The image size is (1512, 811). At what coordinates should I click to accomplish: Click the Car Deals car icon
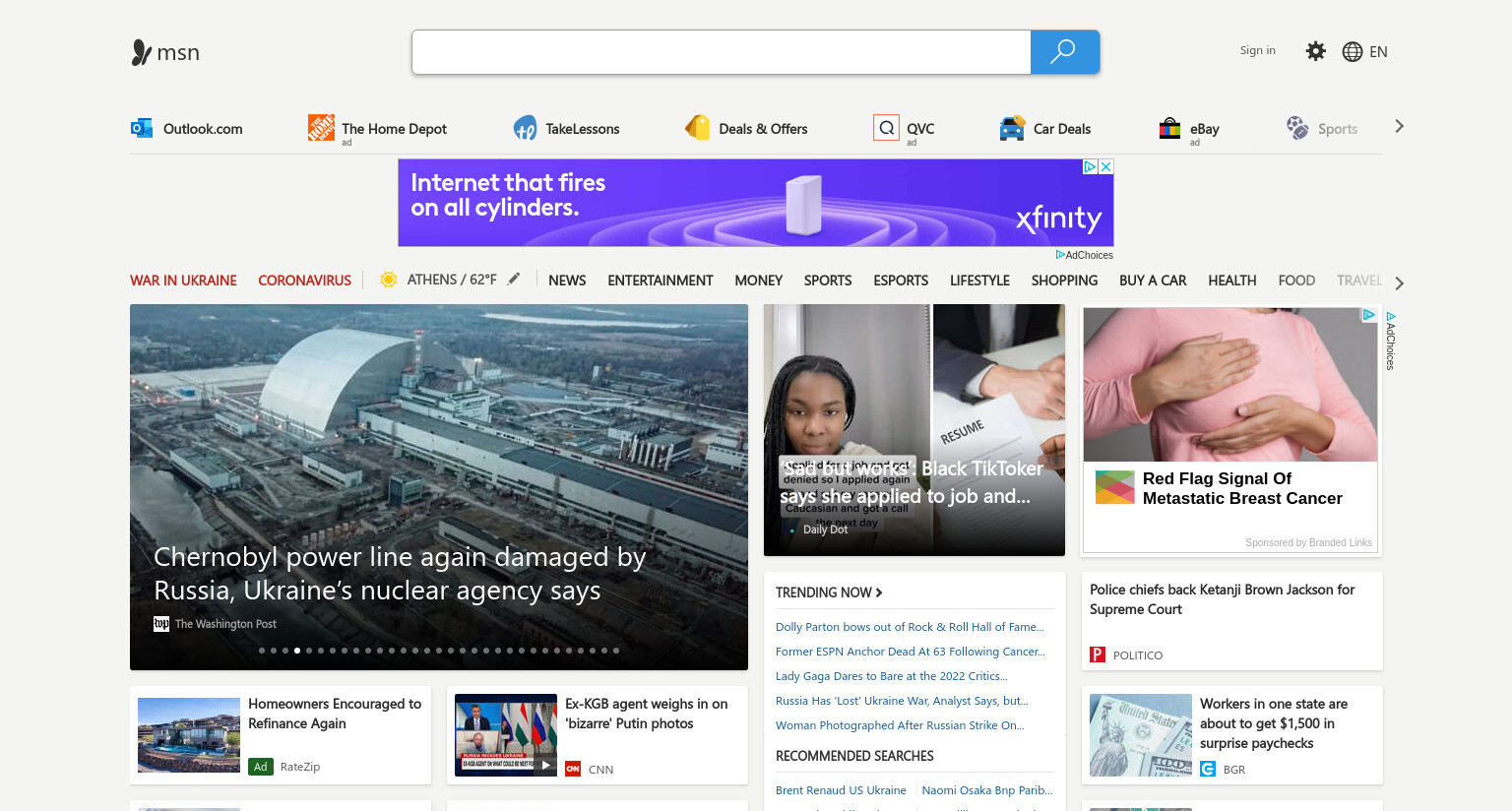pos(1012,128)
